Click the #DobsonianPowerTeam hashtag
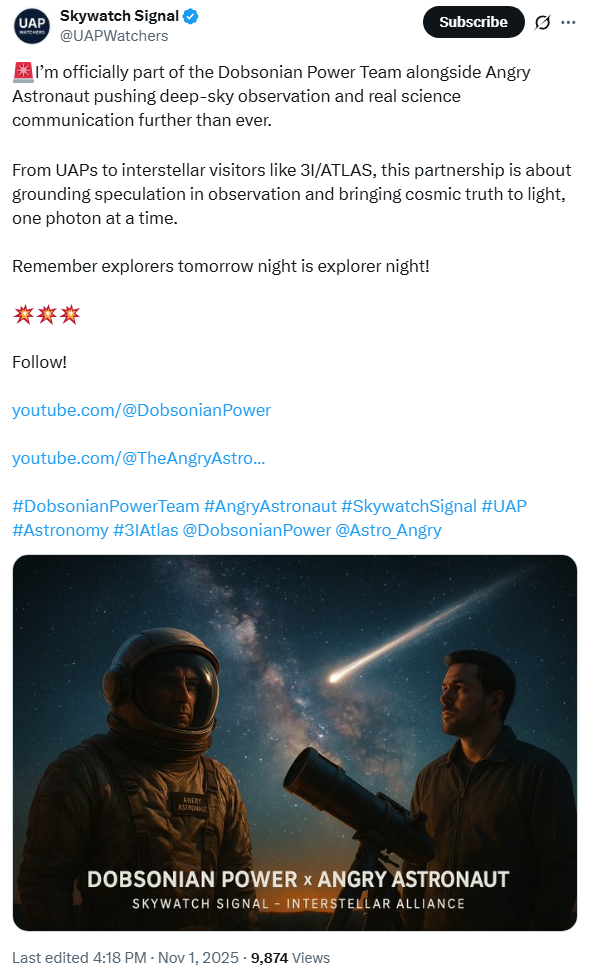 [106, 506]
